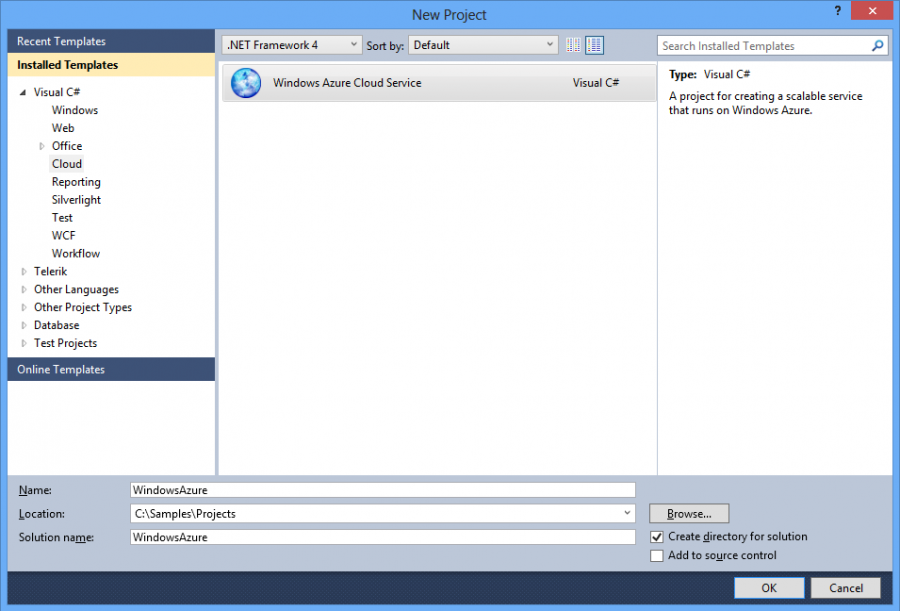
Task: Select the Office template category
Action: [x=67, y=146]
